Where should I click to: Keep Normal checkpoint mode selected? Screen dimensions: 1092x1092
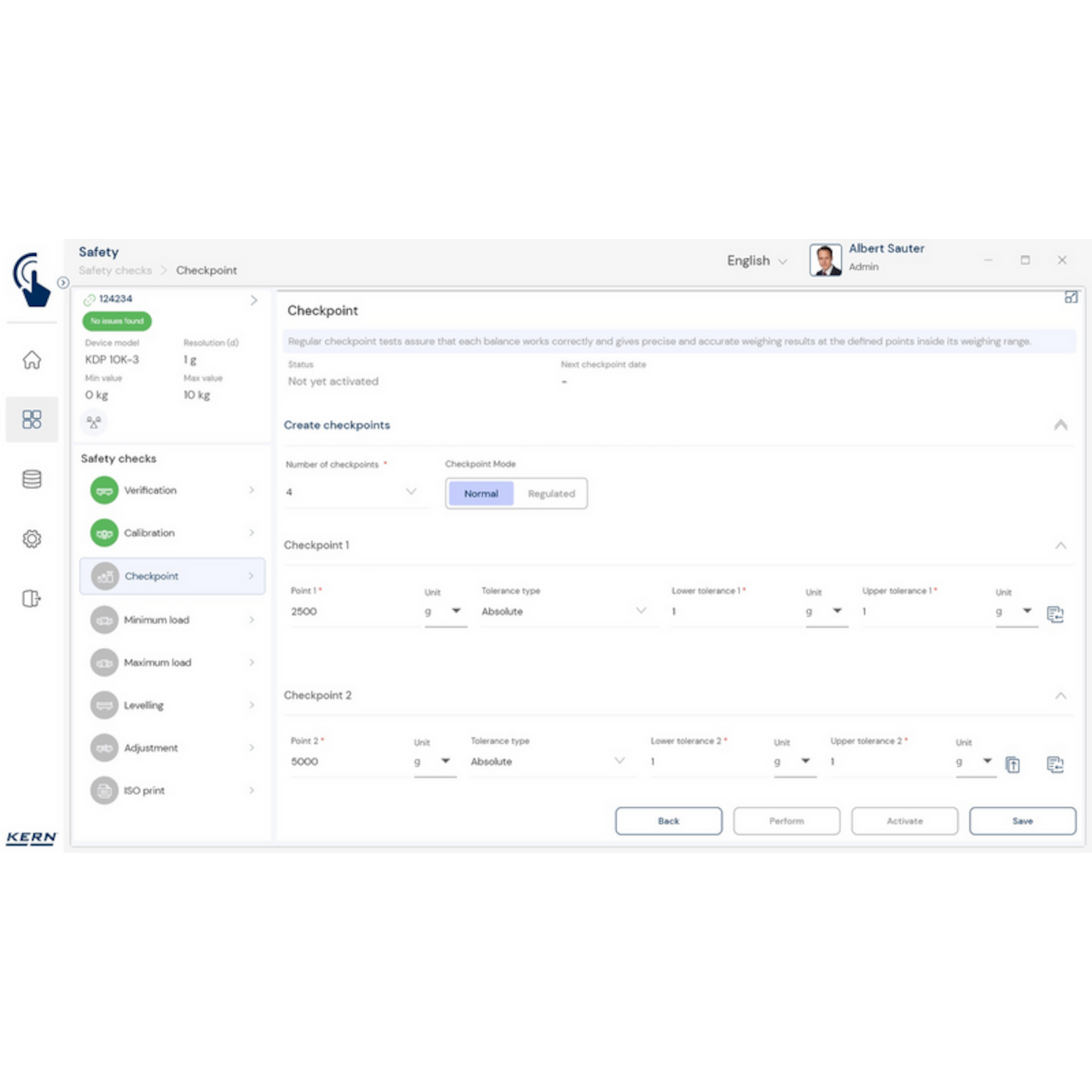click(480, 493)
